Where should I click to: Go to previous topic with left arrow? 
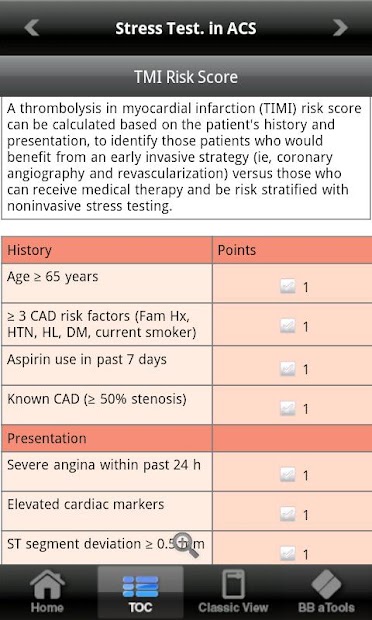tap(32, 28)
